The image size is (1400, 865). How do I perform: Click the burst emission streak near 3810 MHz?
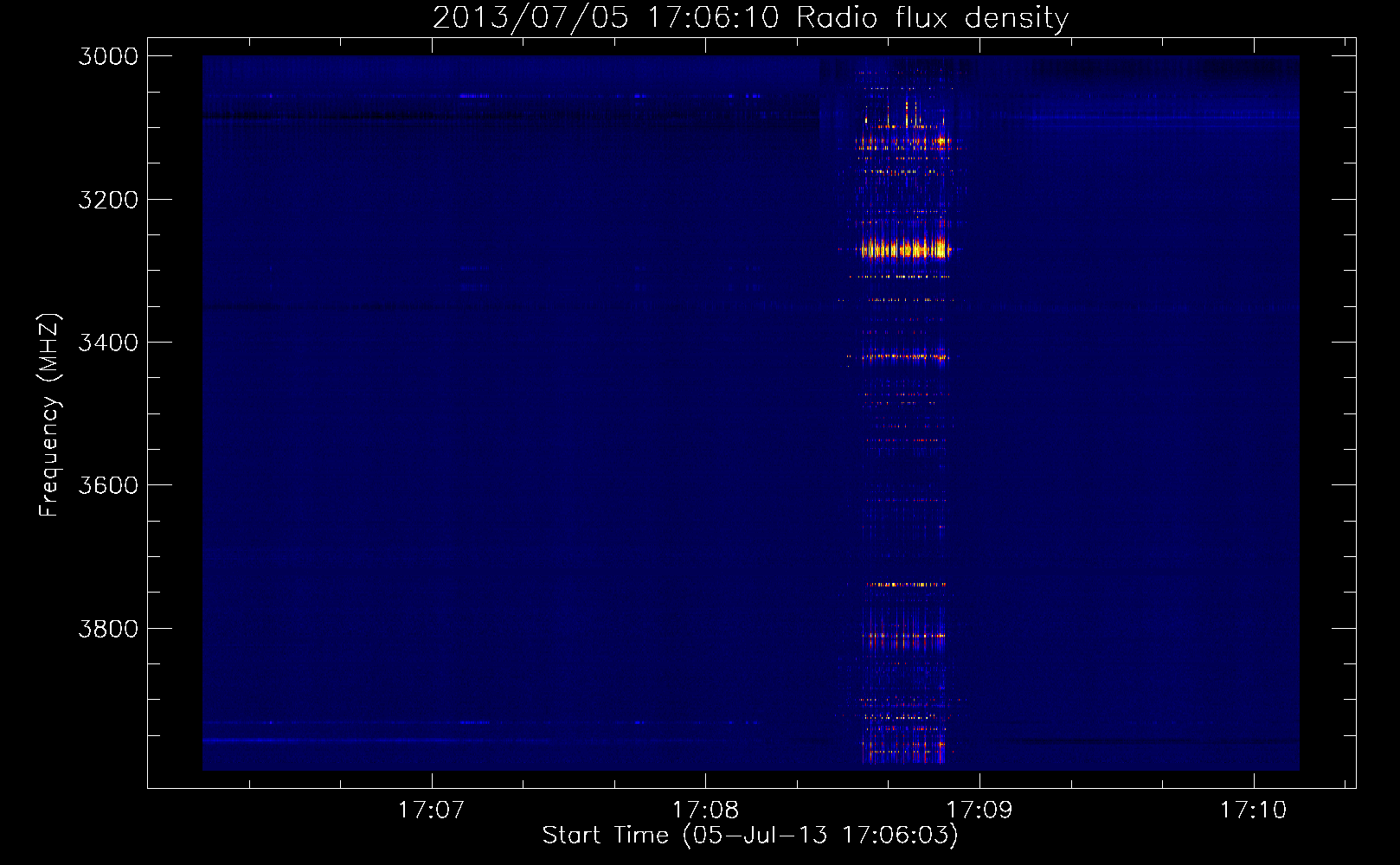tap(905, 636)
